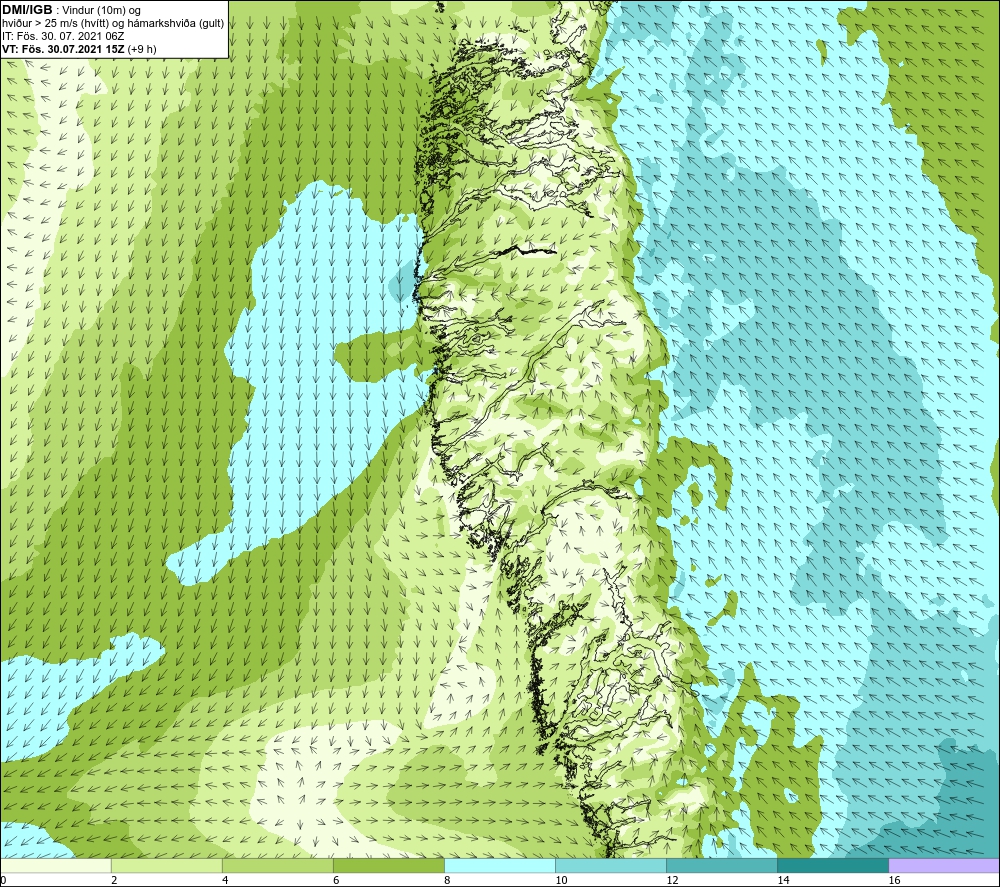The width and height of the screenshot is (1000, 887).
Task: Click the 12–14 teal legend swatch
Action: [721, 865]
